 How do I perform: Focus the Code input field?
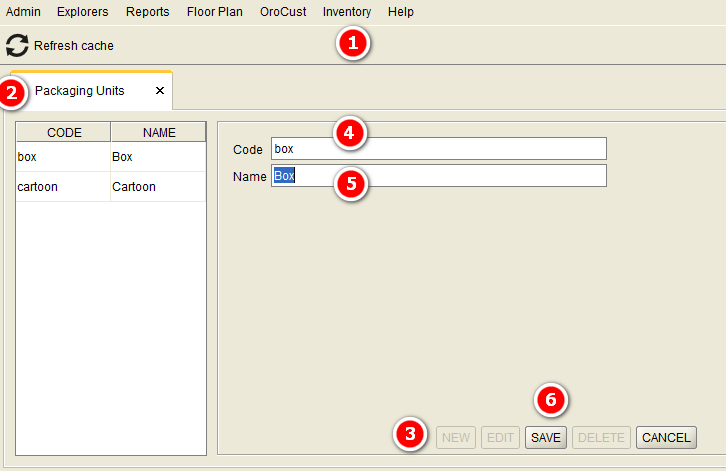pos(439,149)
